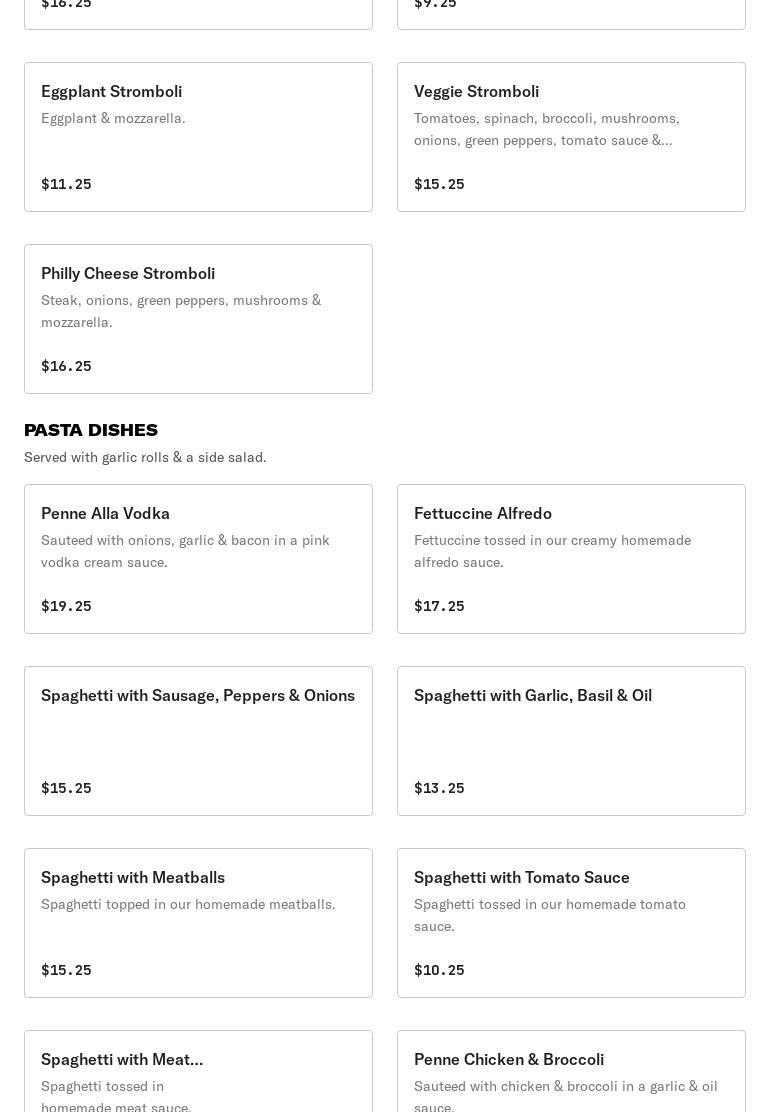The height and width of the screenshot is (1112, 770).
Task: Click the $17.25 price on Fettuccine Alfredo
Action: (439, 606)
